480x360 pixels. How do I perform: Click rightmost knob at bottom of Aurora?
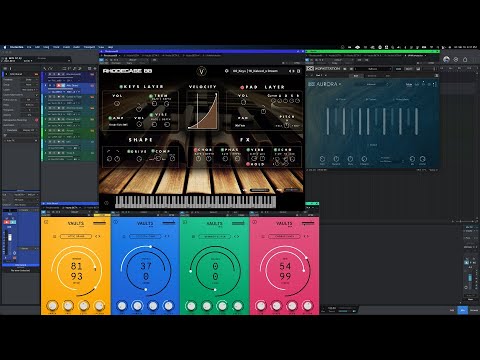coord(422,159)
